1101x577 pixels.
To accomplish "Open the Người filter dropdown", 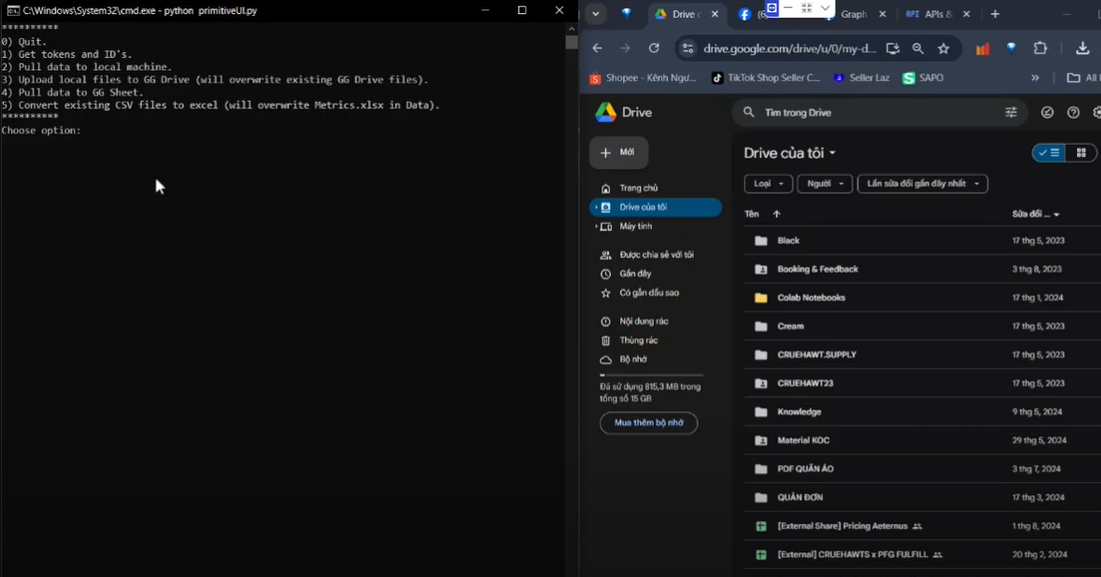I will coord(825,184).
